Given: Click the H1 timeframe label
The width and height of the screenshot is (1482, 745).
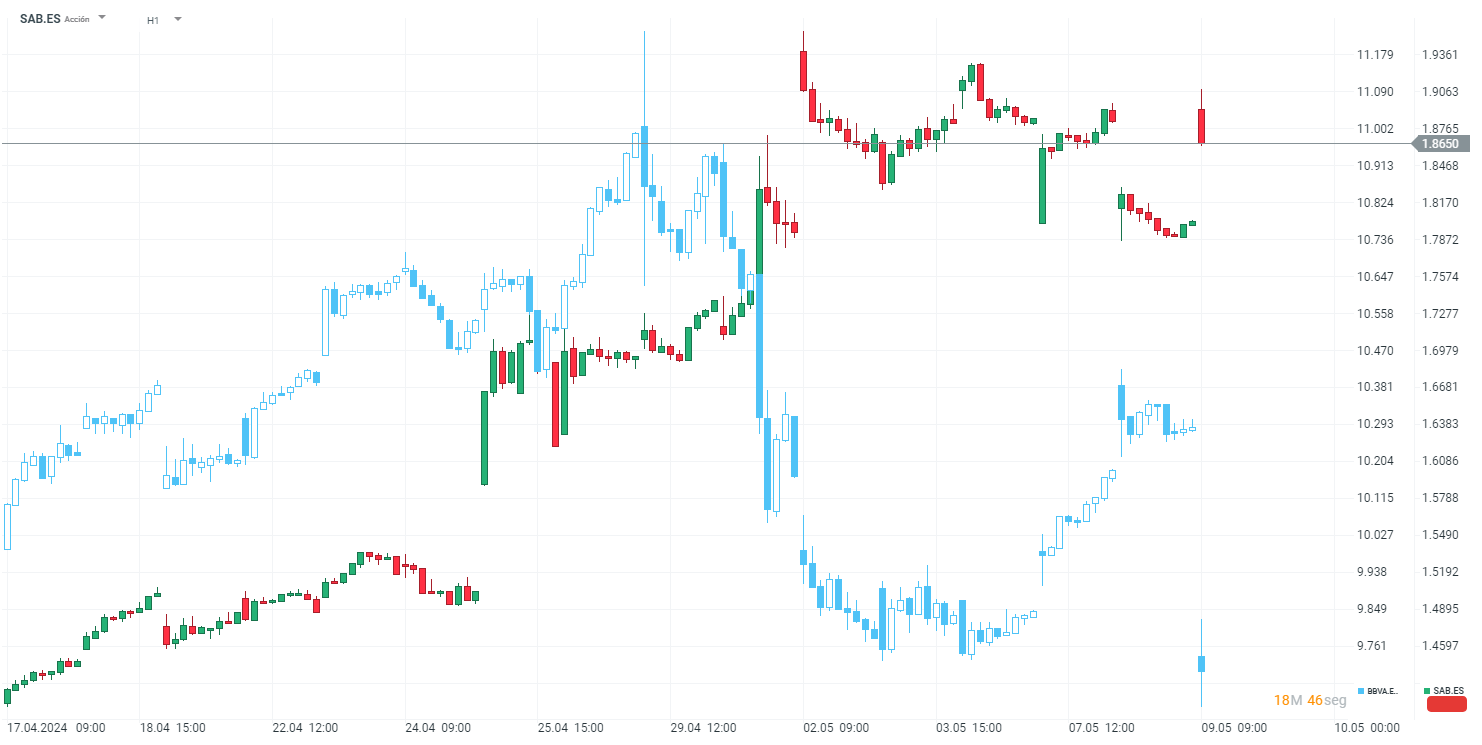Looking at the screenshot, I should [x=153, y=20].
